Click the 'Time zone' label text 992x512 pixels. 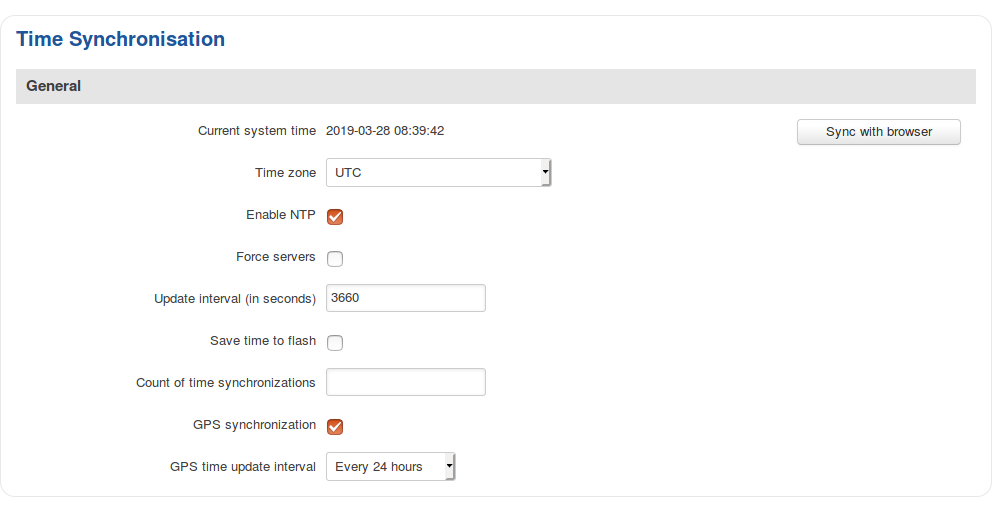click(285, 173)
